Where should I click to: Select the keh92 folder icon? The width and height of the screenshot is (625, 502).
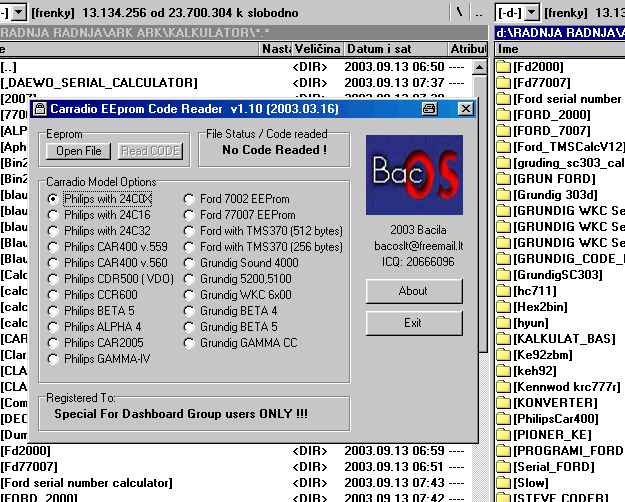(504, 371)
